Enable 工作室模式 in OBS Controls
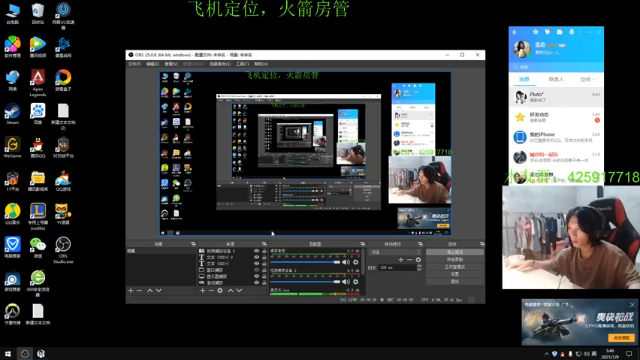The height and width of the screenshot is (360, 640). point(455,267)
